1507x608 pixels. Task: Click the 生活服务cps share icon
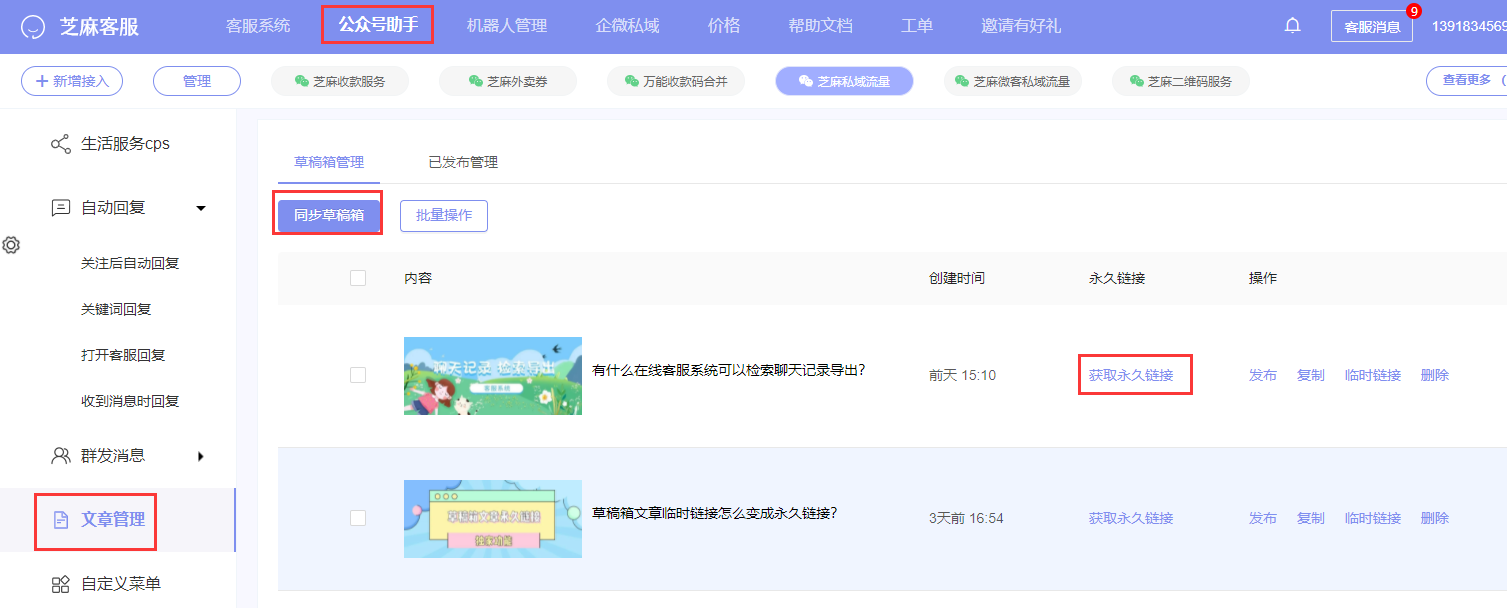point(60,144)
